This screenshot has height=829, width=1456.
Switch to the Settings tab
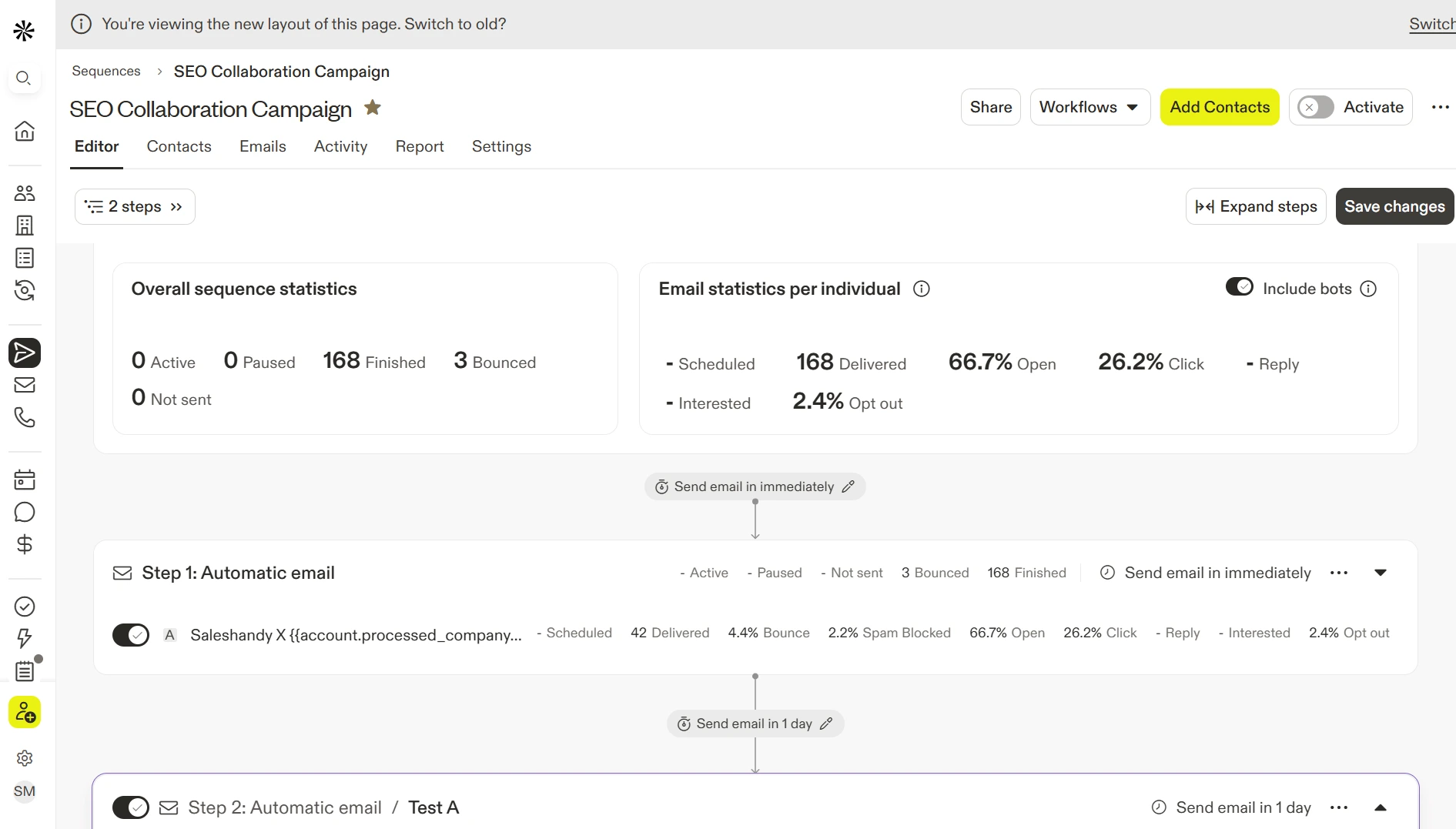[501, 146]
